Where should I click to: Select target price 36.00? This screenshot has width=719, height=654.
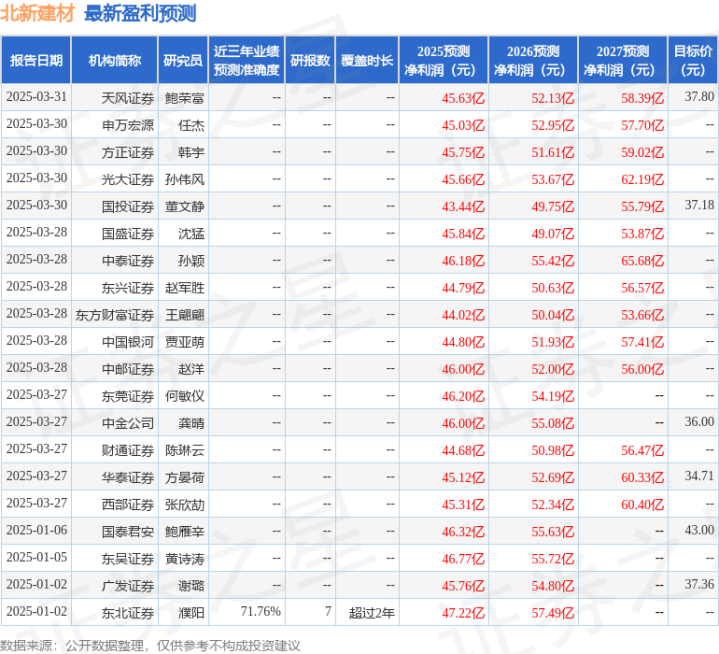[699, 421]
